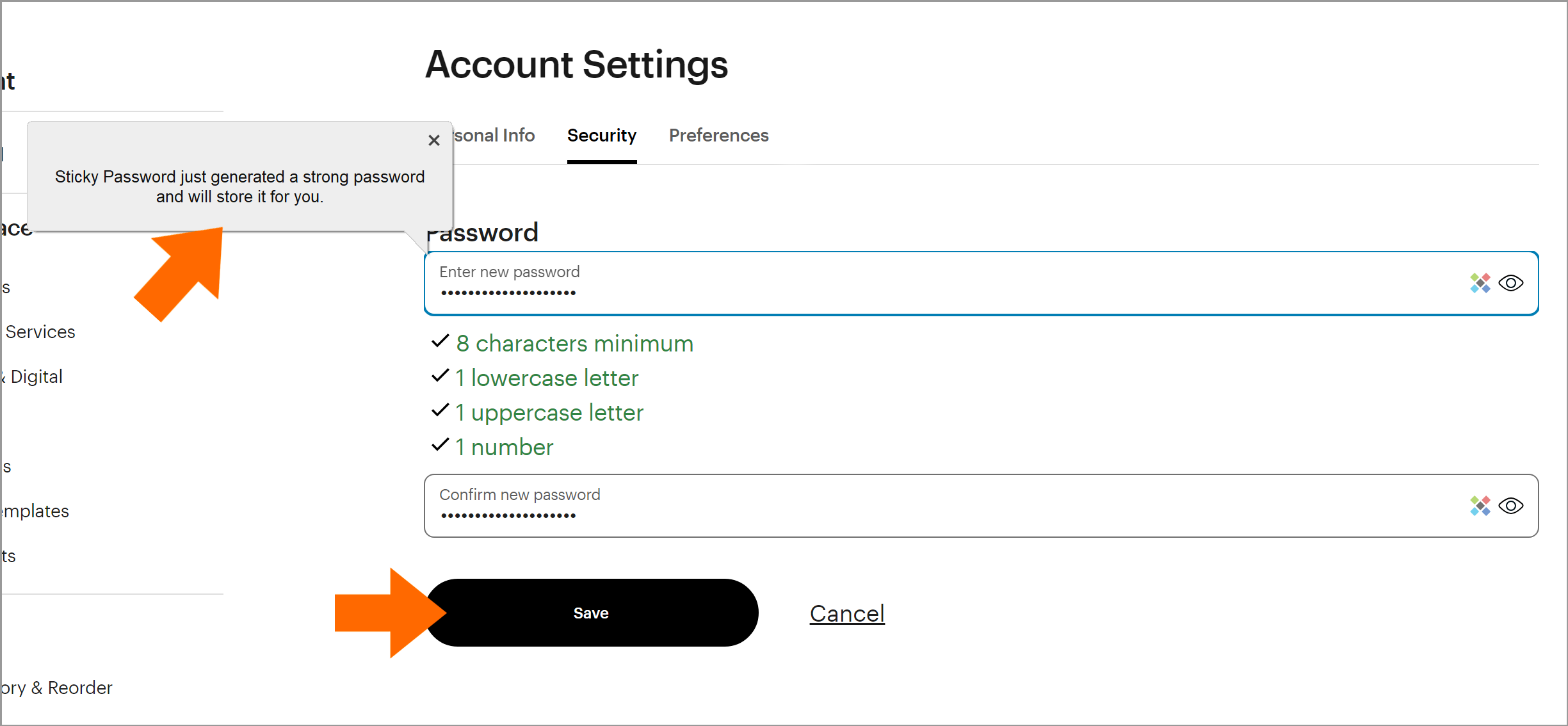The height and width of the screenshot is (726, 1568).
Task: Click the '1 lowercase letter' requirement text
Action: tap(547, 378)
